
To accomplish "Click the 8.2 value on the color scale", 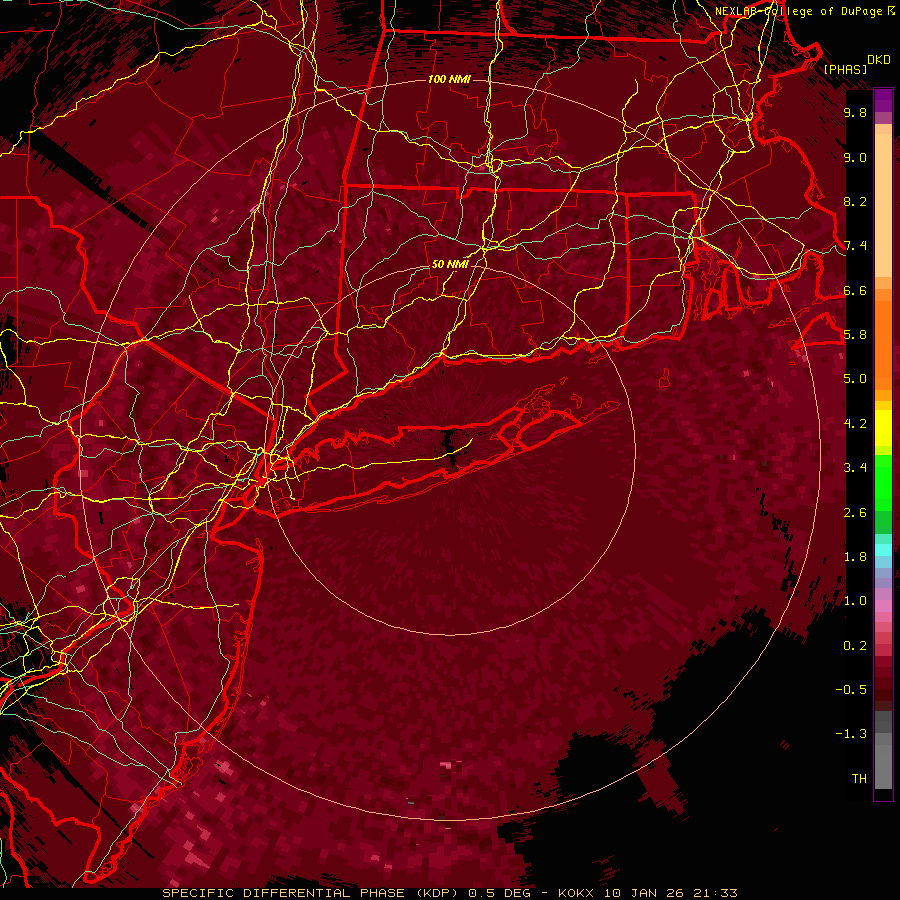I will coord(855,201).
